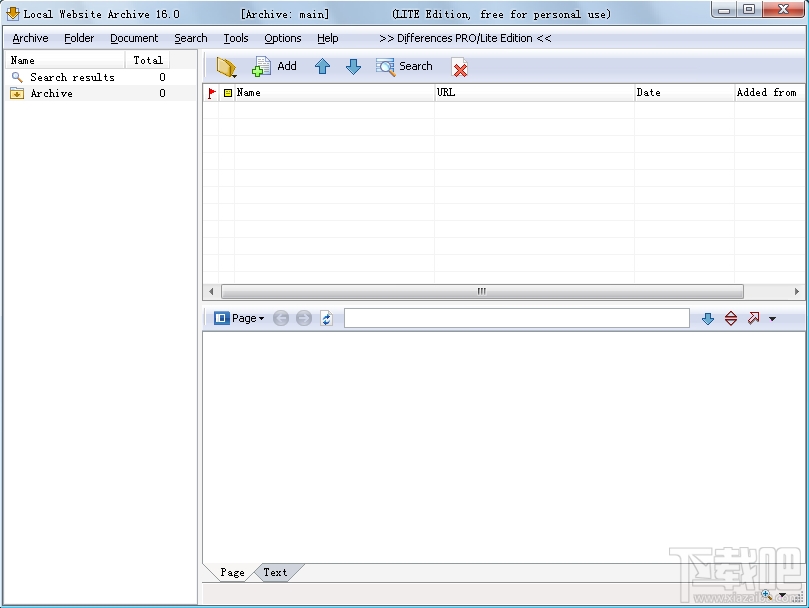This screenshot has width=809, height=608.
Task: Open the Page view dropdown
Action: tap(239, 318)
